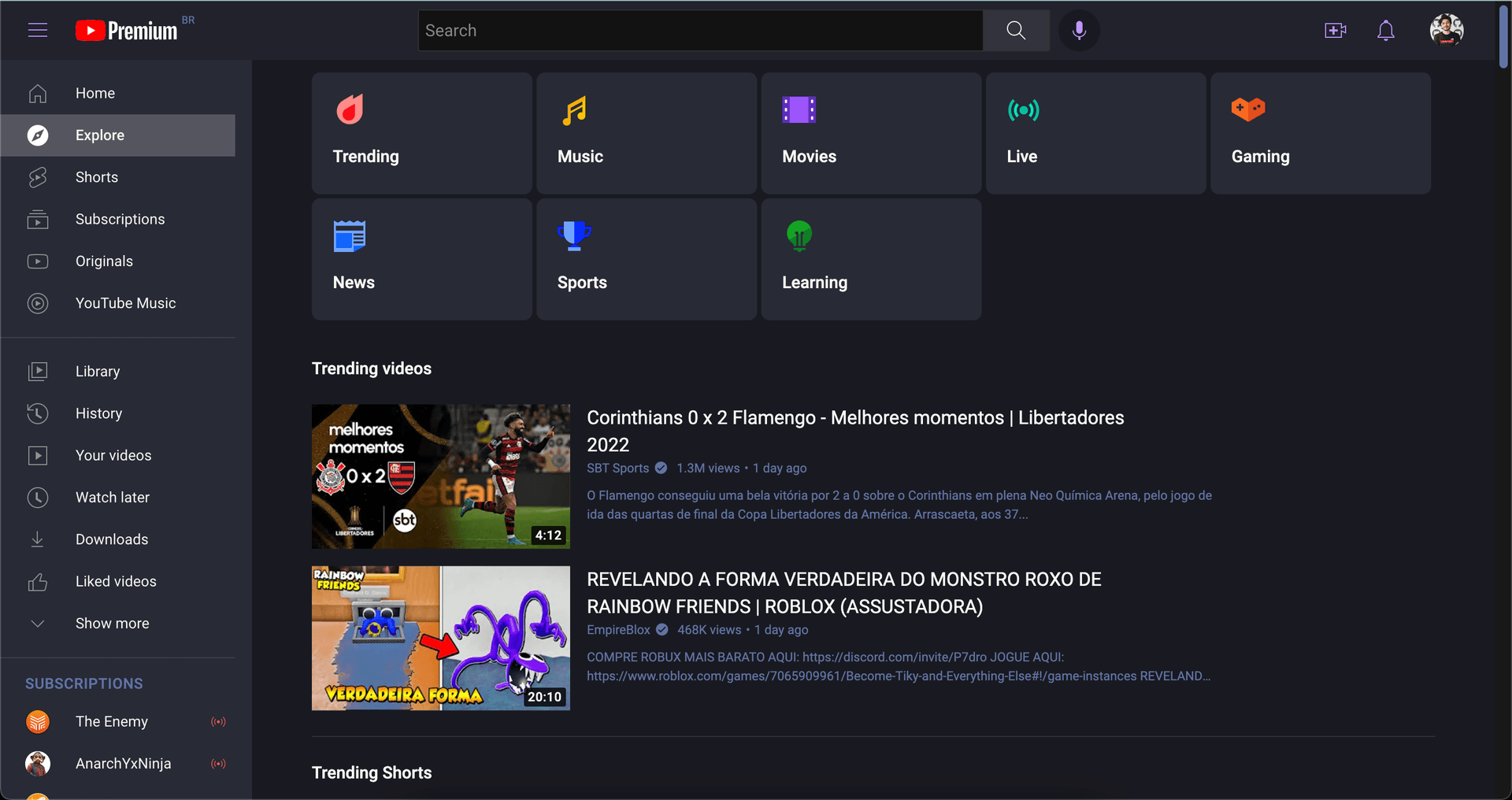
Task: Visit the EmpireBlox channel
Action: (619, 630)
